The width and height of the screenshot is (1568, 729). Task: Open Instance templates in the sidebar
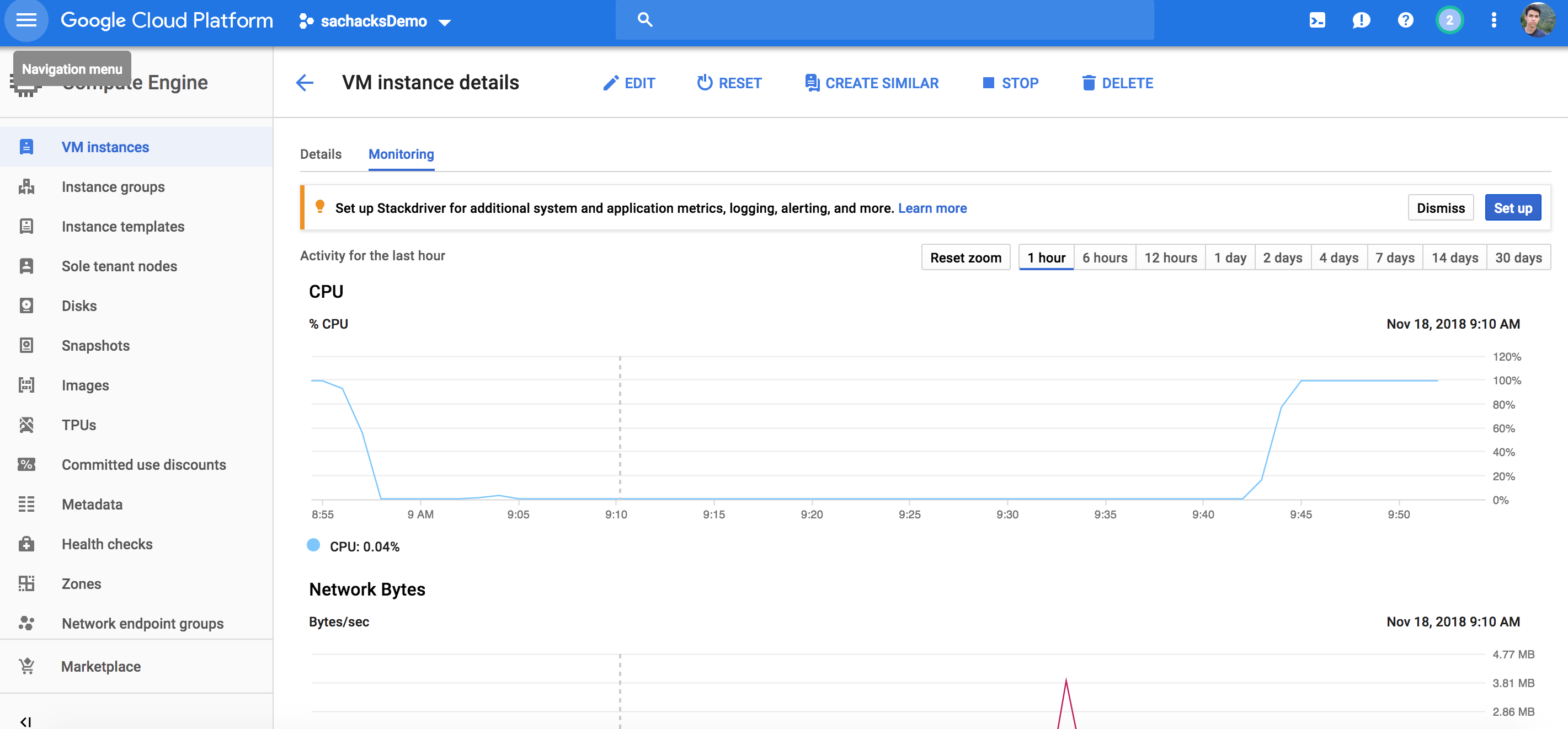(123, 227)
